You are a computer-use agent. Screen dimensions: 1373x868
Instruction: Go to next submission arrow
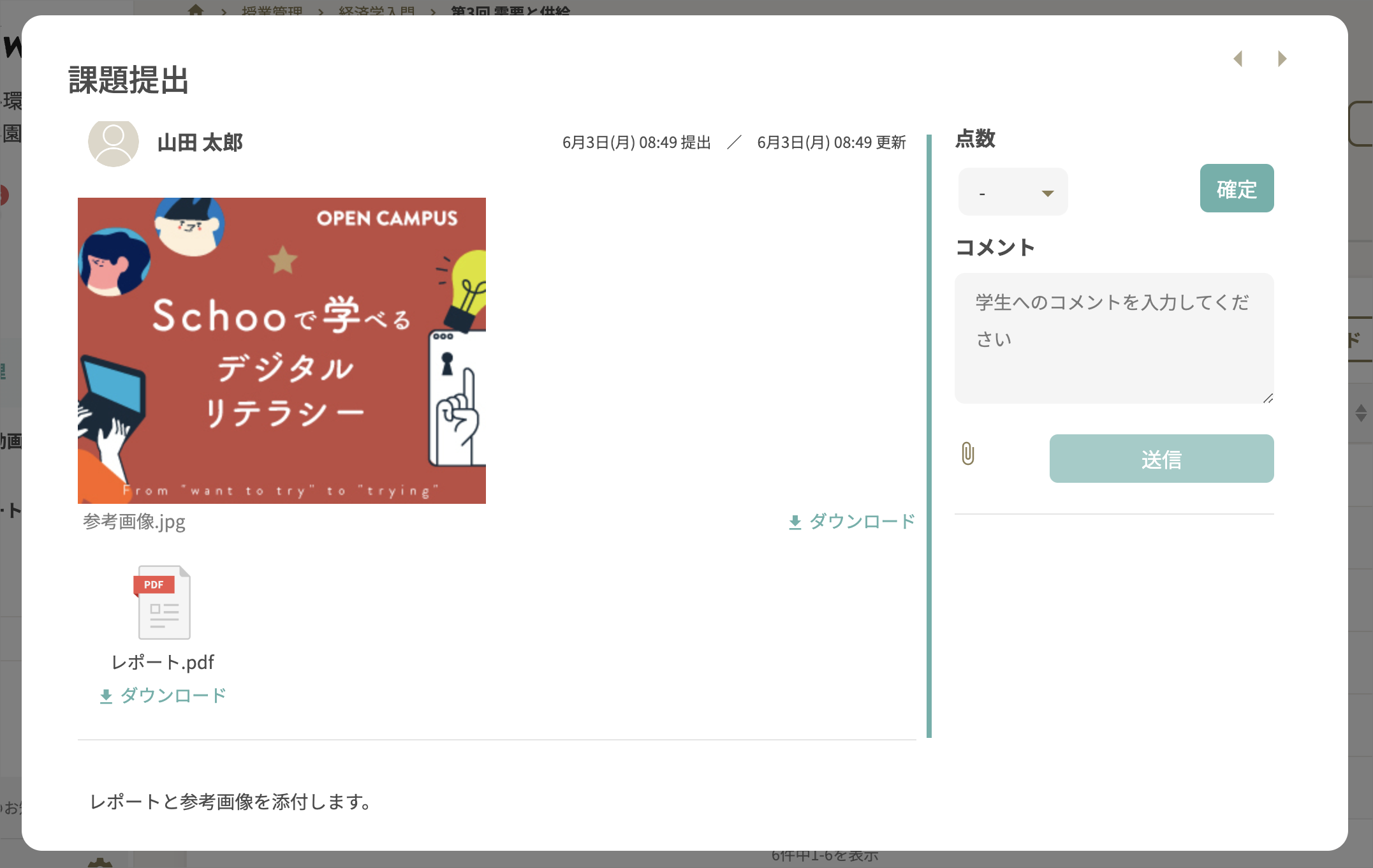click(x=1282, y=59)
